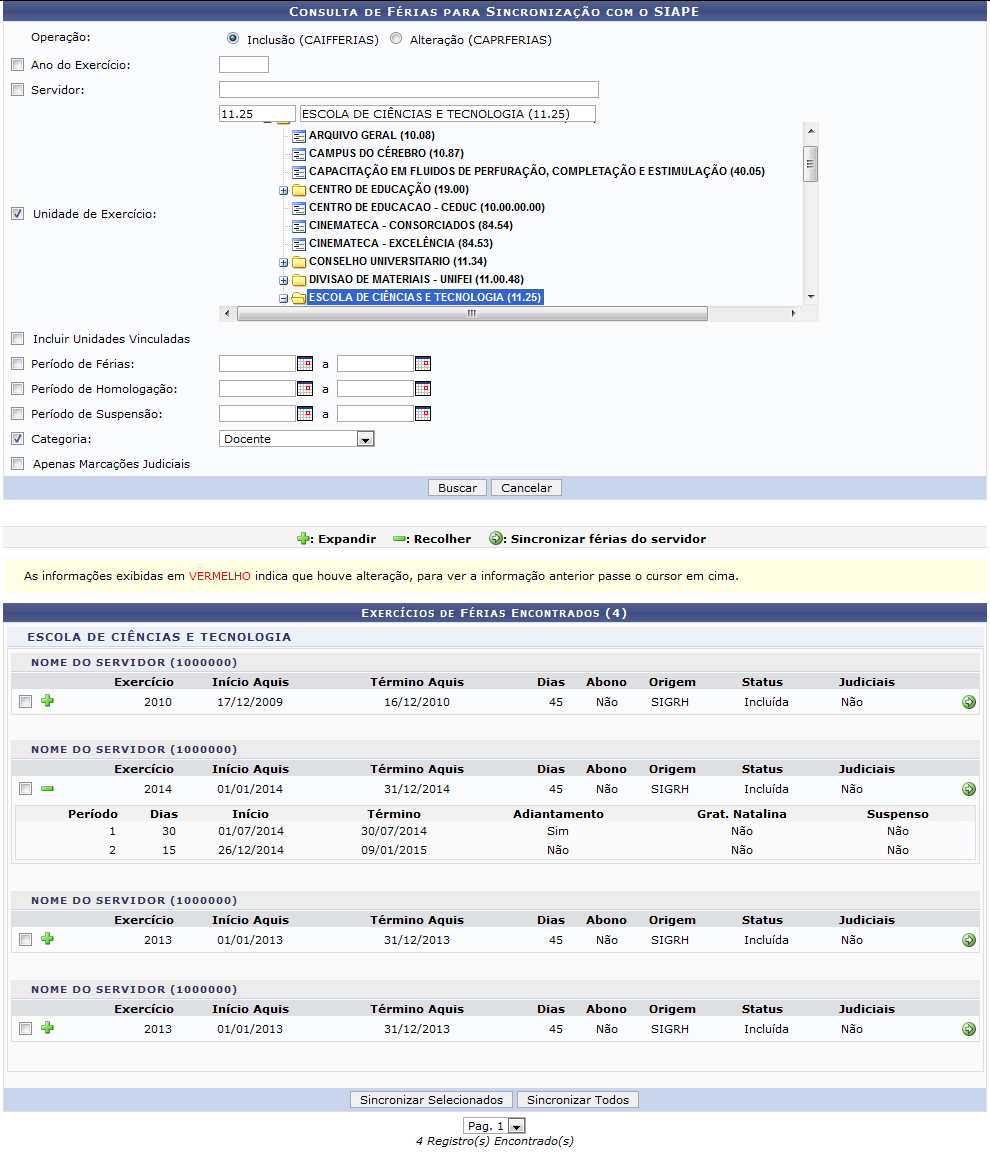Click the ARQUIVO GERAL unit icon in tree

click(x=299, y=135)
